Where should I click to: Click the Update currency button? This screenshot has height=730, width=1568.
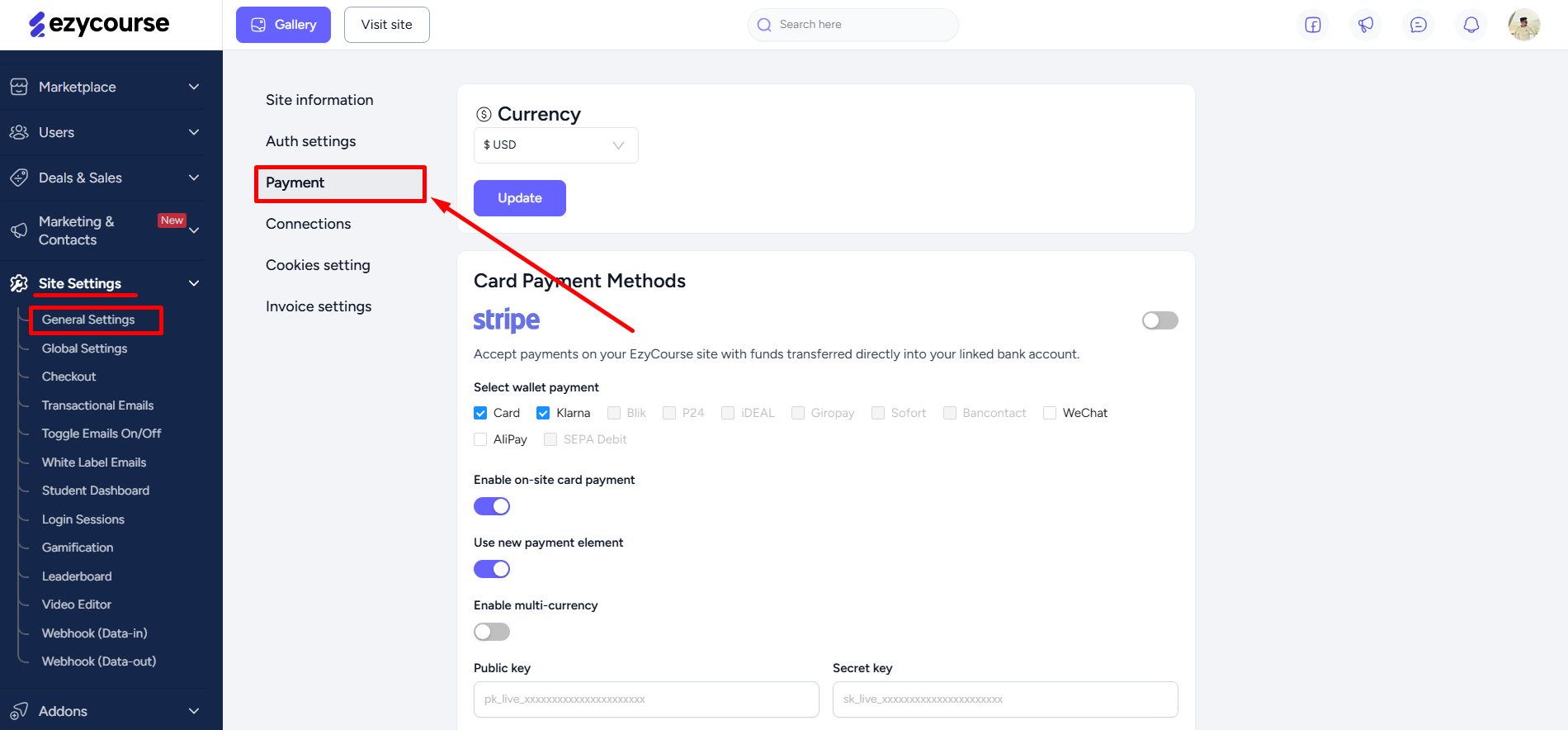tap(520, 198)
